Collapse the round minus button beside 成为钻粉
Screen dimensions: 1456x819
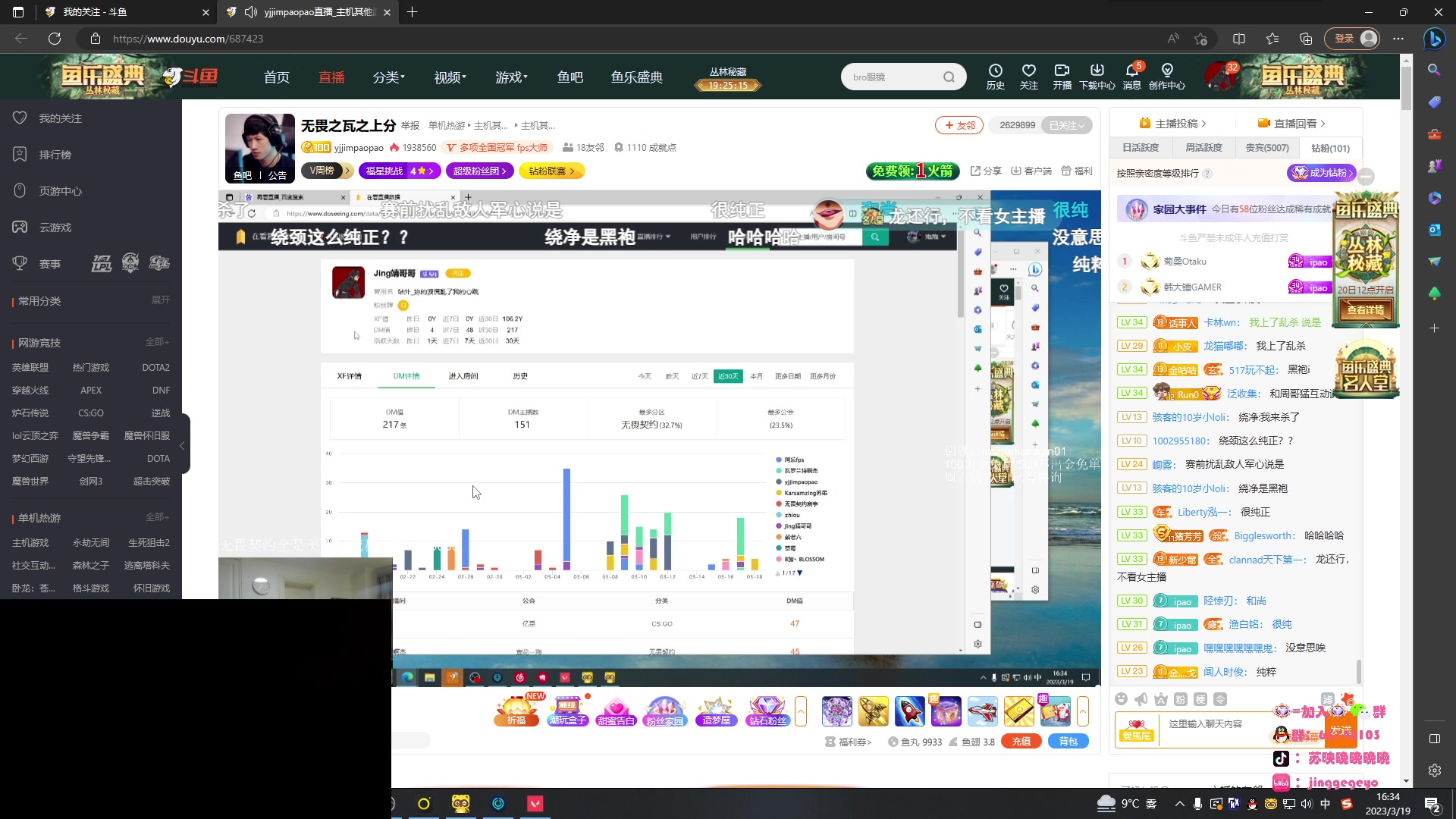[1366, 176]
